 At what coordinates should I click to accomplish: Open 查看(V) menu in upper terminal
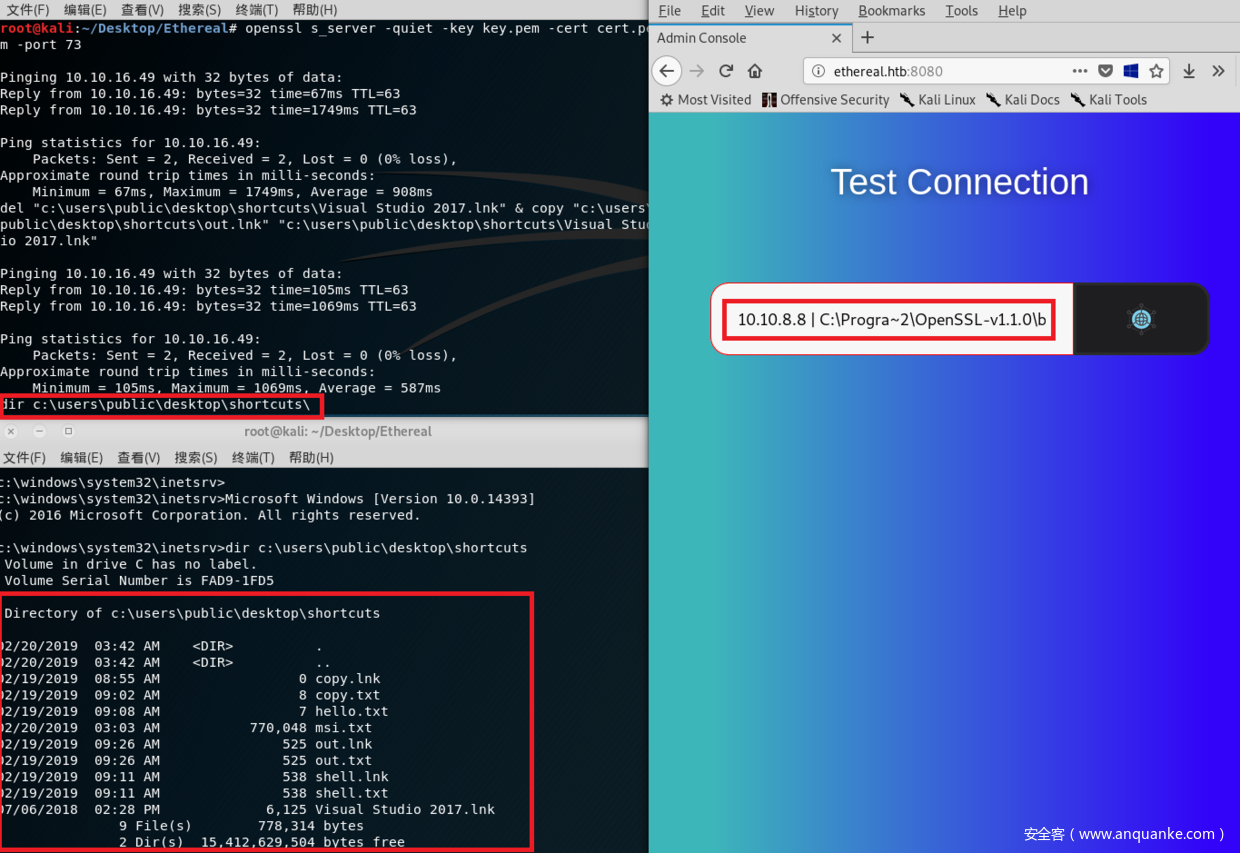(140, 10)
